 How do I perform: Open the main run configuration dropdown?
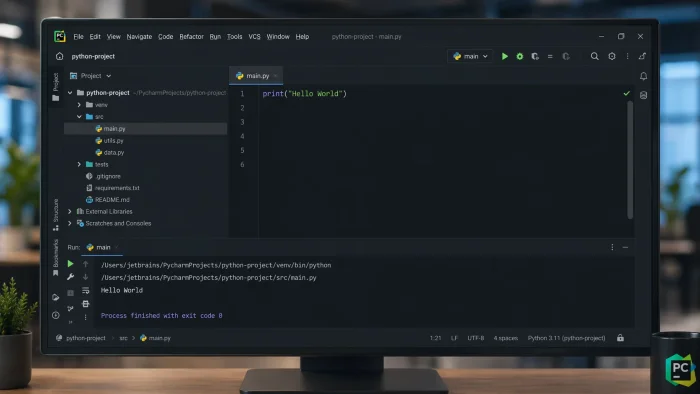470,56
